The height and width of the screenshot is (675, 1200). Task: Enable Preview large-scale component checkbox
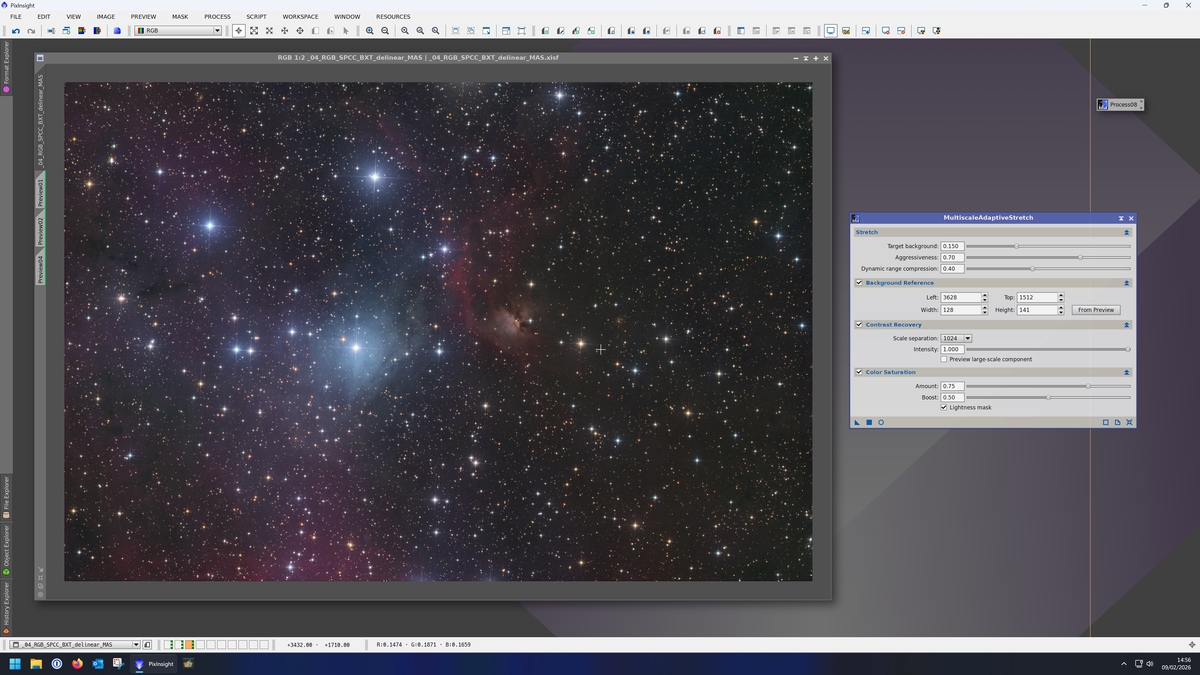click(944, 359)
